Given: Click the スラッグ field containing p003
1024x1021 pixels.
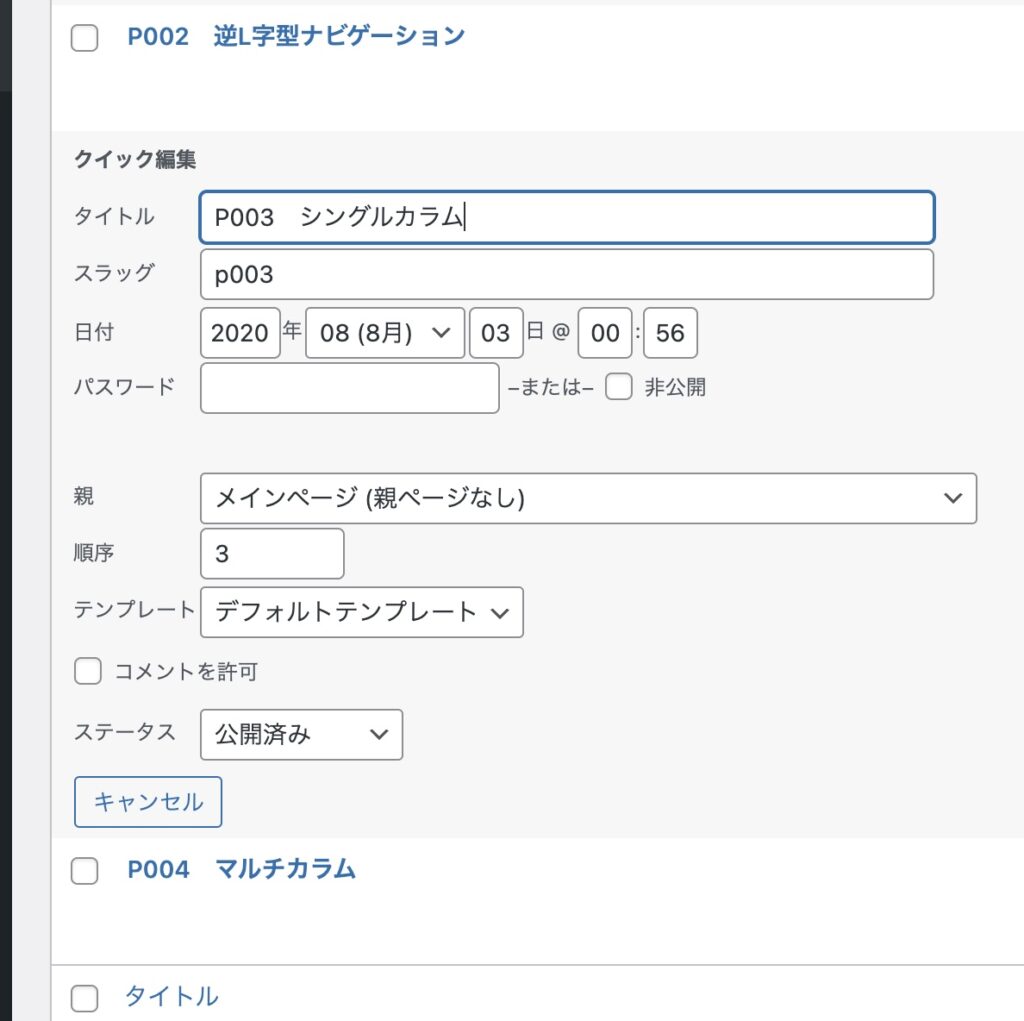Looking at the screenshot, I should [567, 275].
